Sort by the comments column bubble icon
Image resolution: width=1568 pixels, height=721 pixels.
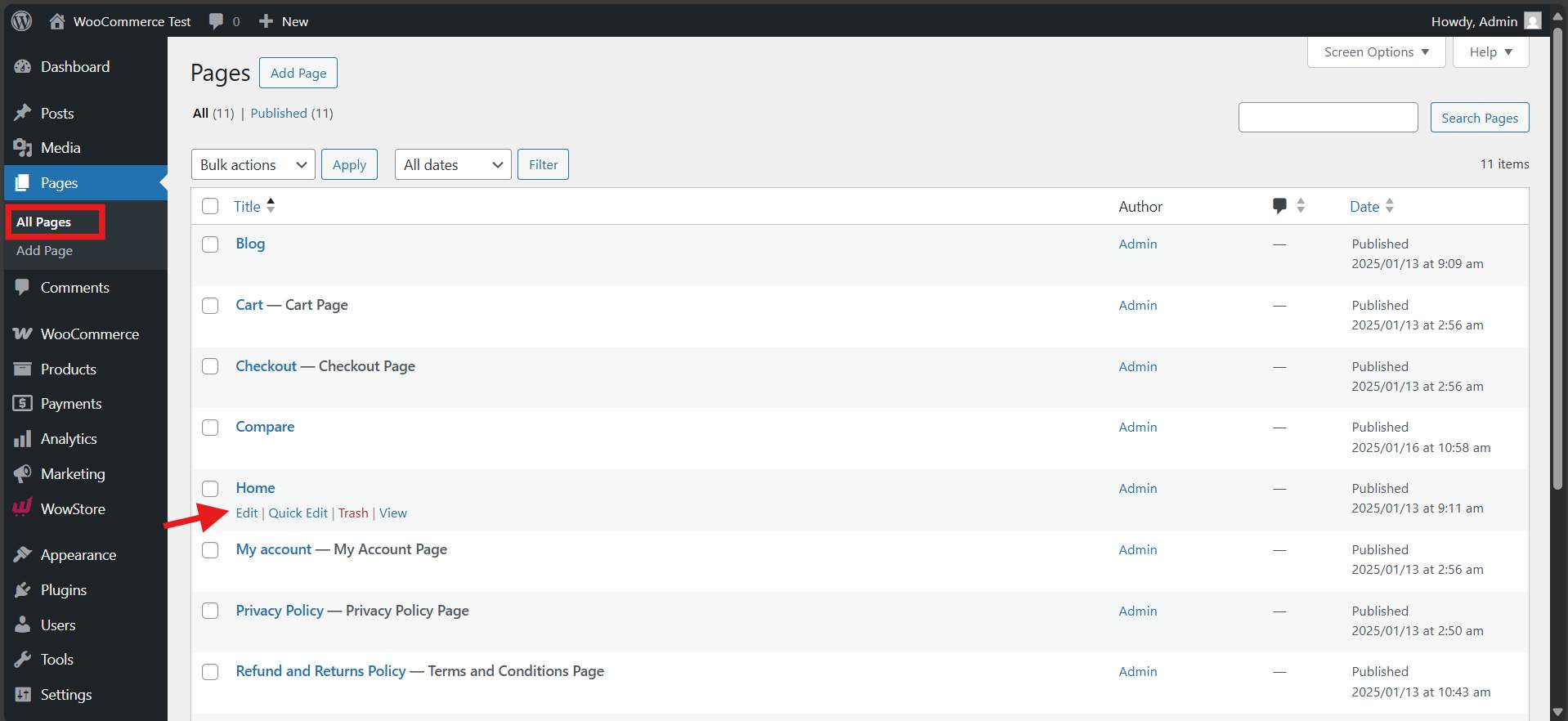pos(1280,206)
